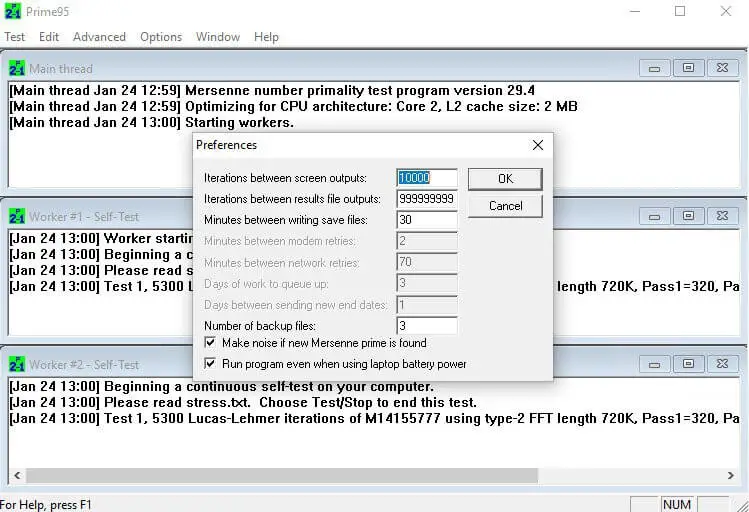749x512 pixels.
Task: Toggle Make noise if new Mersenne prime checkbox
Action: coord(210,342)
